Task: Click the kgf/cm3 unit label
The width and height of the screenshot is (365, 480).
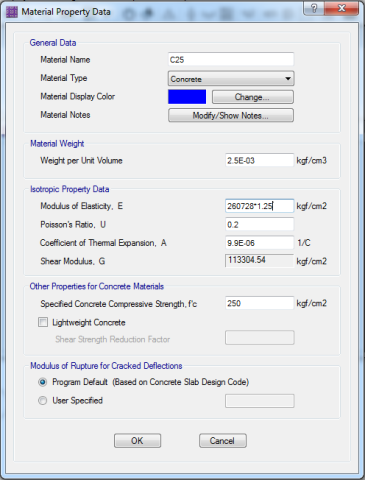Action: pos(312,161)
